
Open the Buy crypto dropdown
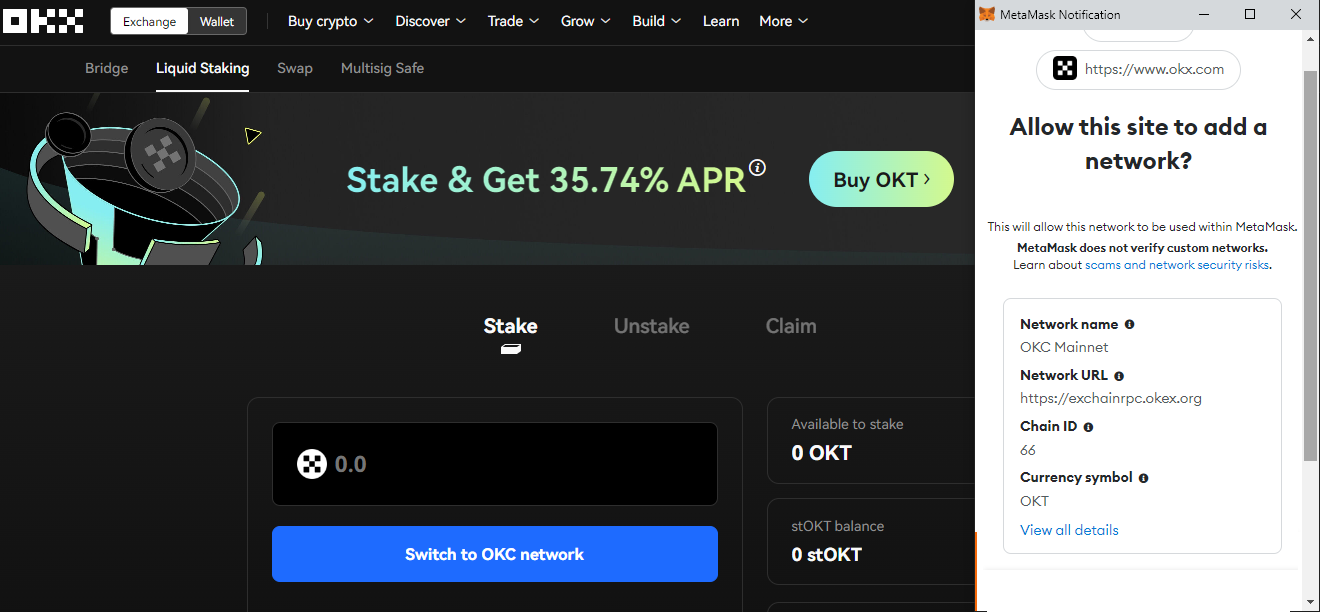pos(330,21)
